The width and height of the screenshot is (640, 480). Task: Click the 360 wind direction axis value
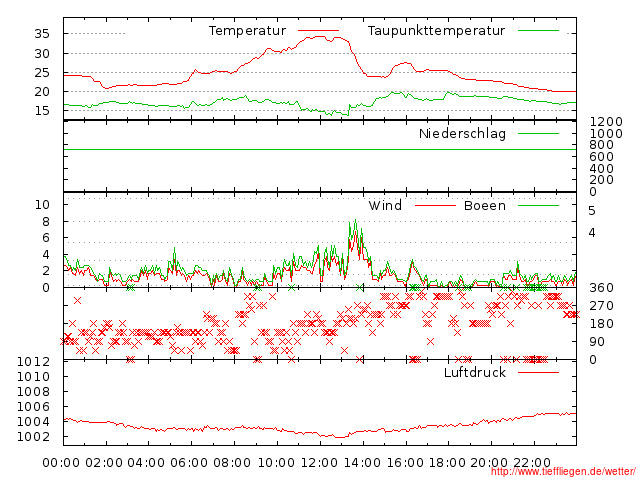(x=602, y=288)
